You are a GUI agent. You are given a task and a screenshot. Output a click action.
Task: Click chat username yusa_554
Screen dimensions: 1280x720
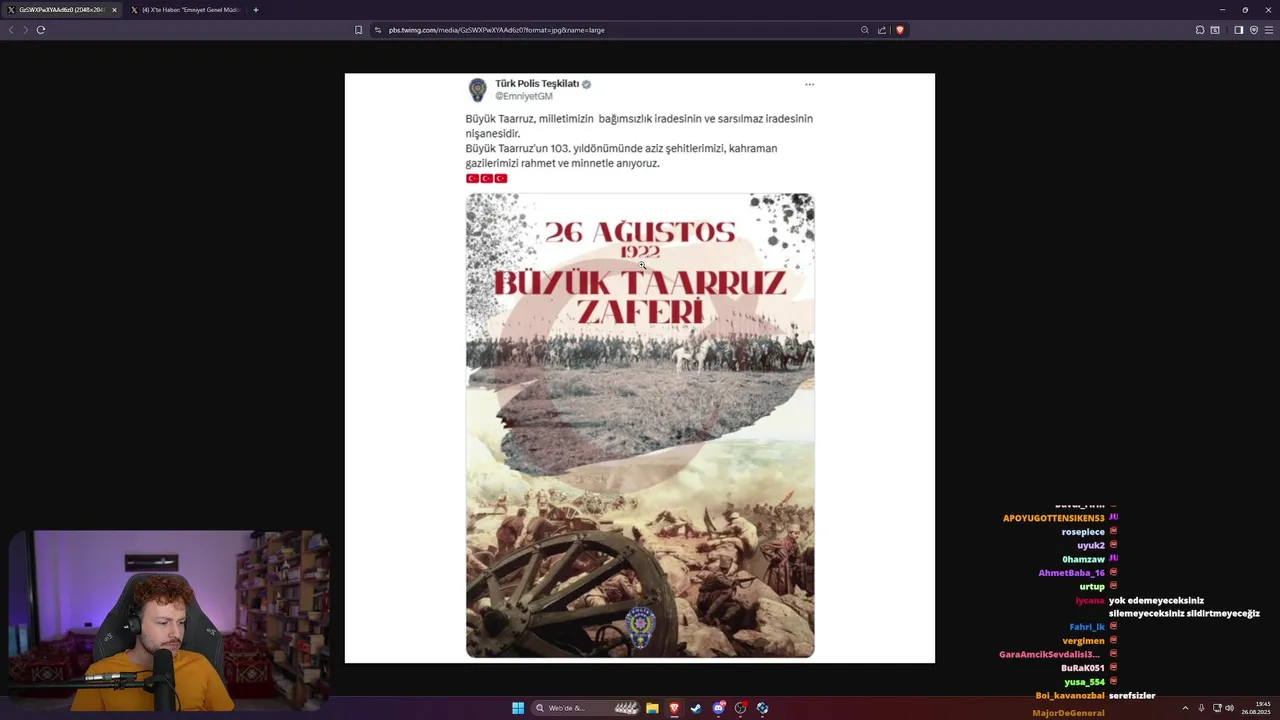[1085, 682]
